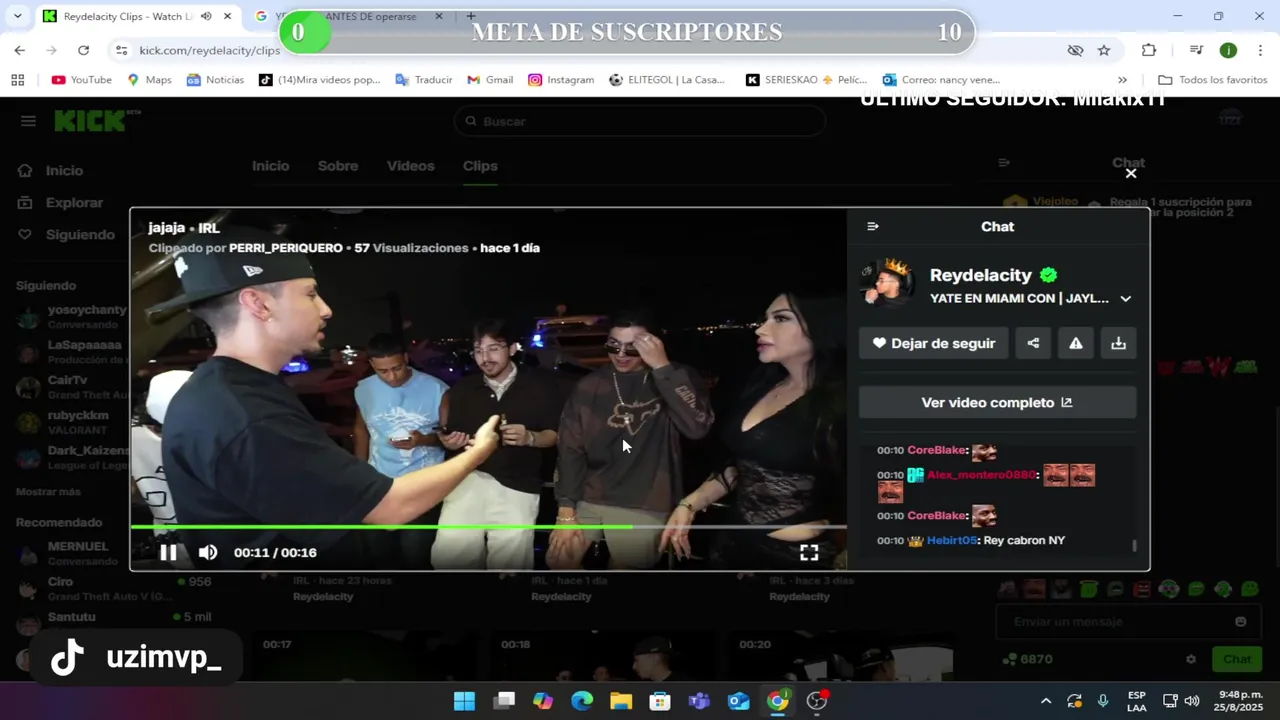Show hidden system tray icons
The image size is (1280, 720).
coord(1046,701)
